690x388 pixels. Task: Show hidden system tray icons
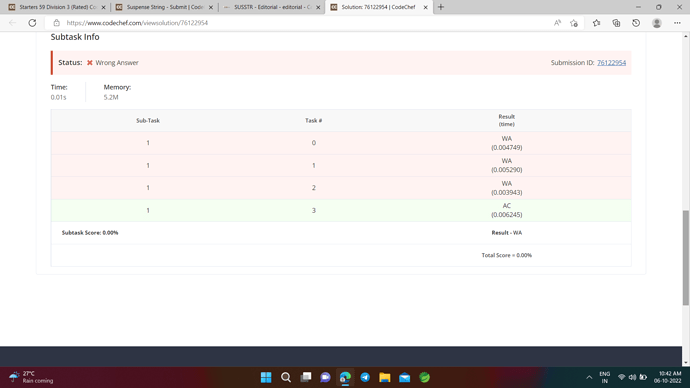[x=589, y=377]
